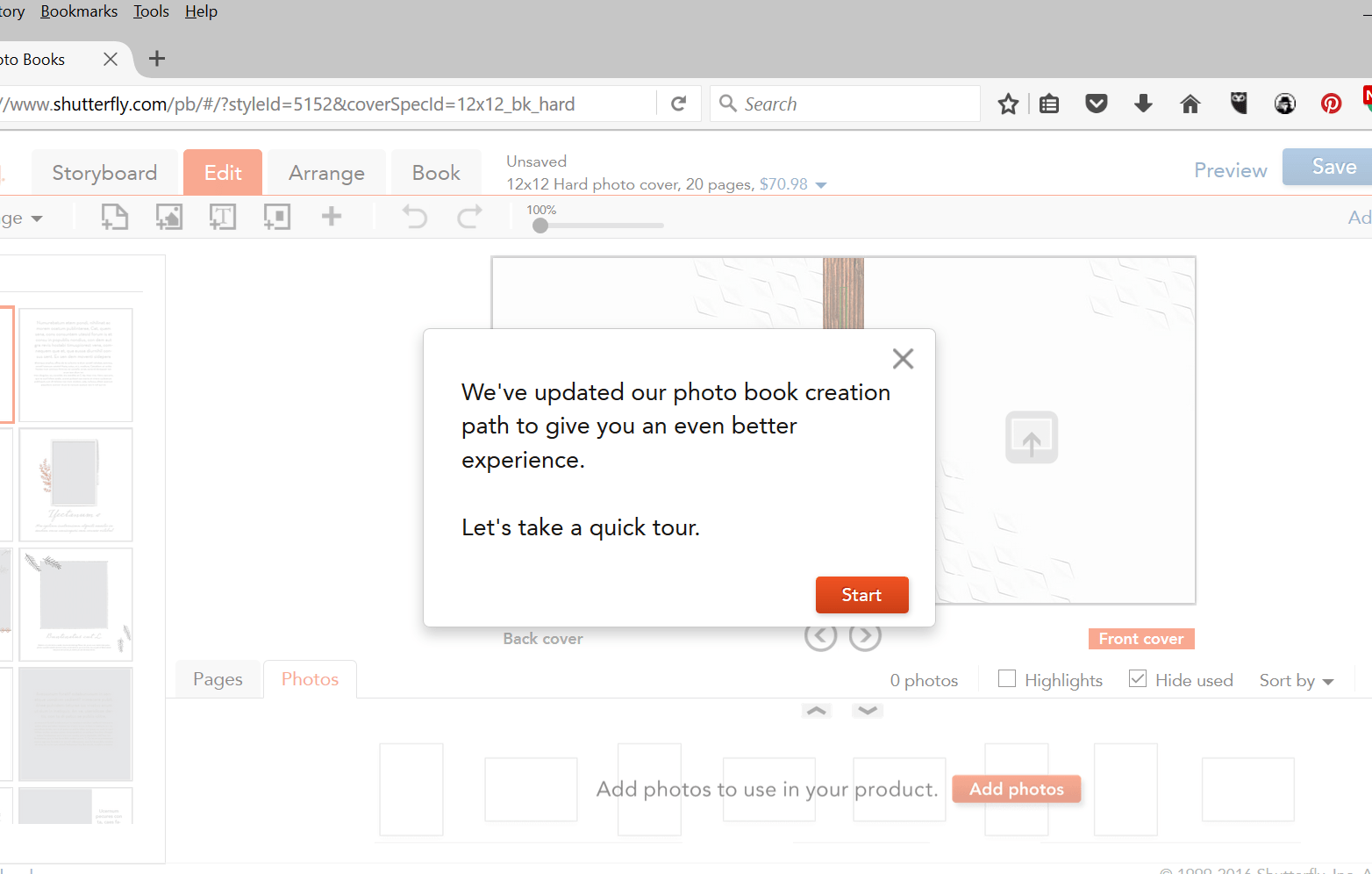The width and height of the screenshot is (1372, 874).
Task: Switch to the Storyboard tab
Action: 104,172
